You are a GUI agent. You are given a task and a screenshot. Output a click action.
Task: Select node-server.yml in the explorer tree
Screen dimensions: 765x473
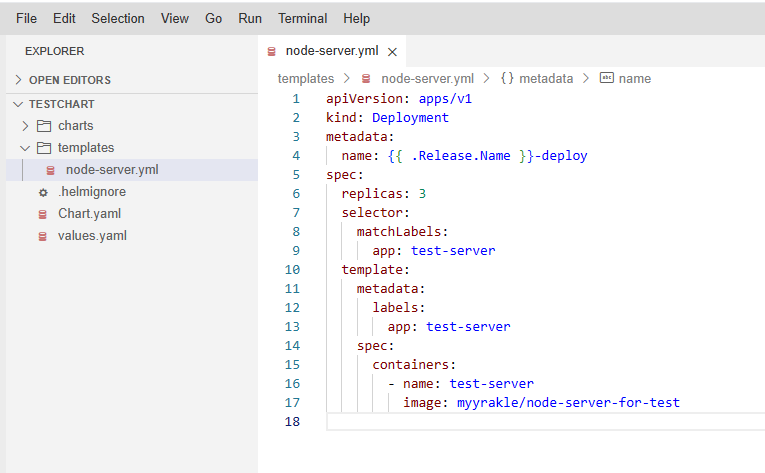click(112, 170)
